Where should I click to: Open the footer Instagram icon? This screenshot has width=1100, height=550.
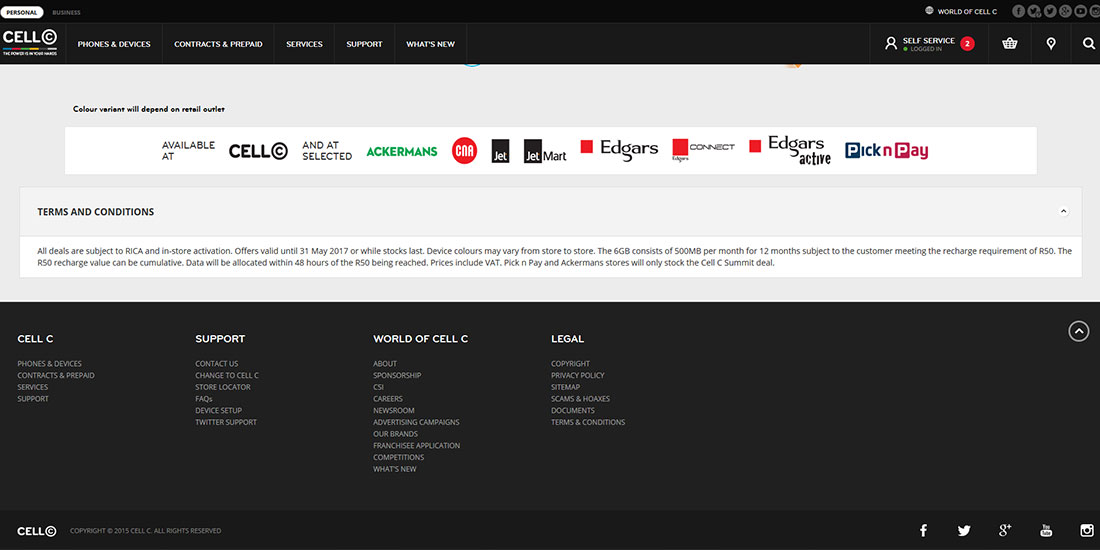point(1087,530)
